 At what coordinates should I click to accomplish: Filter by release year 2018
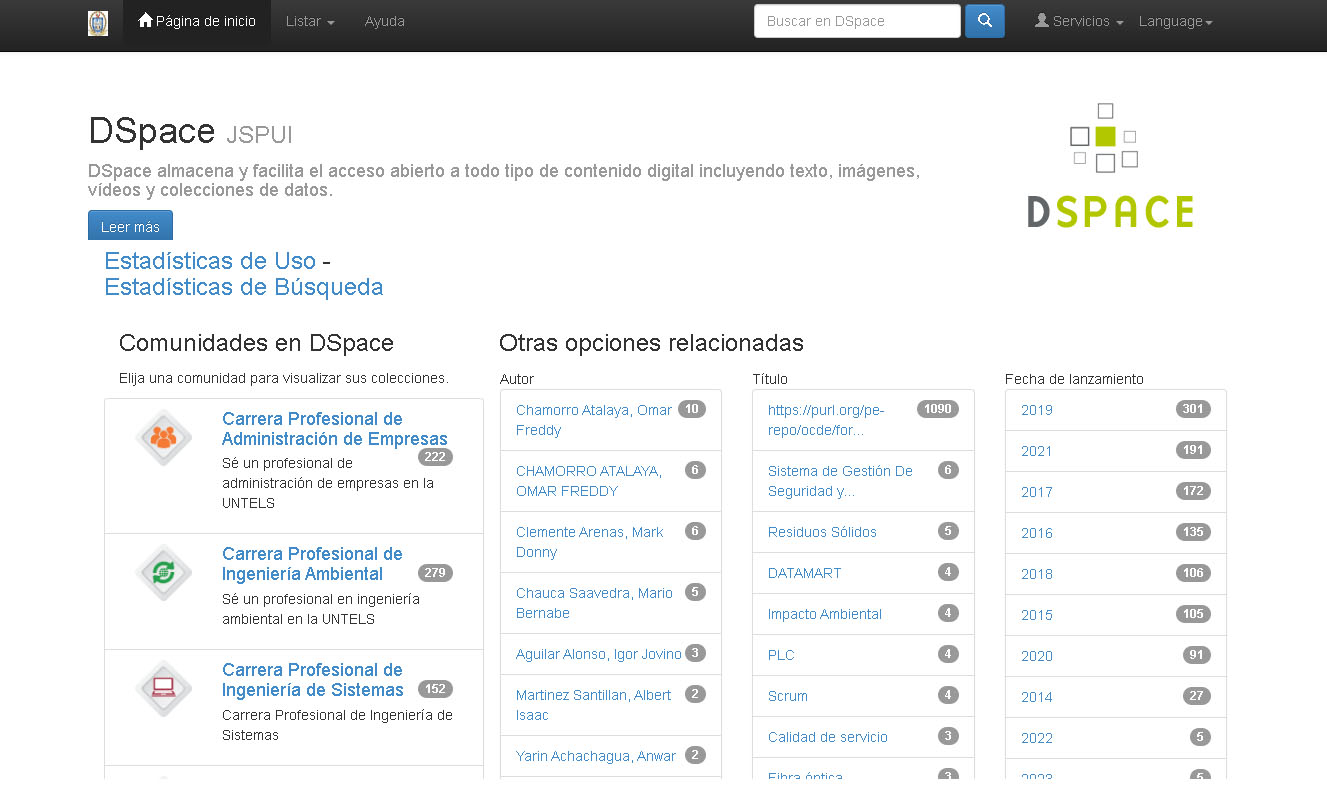pyautogui.click(x=1037, y=574)
